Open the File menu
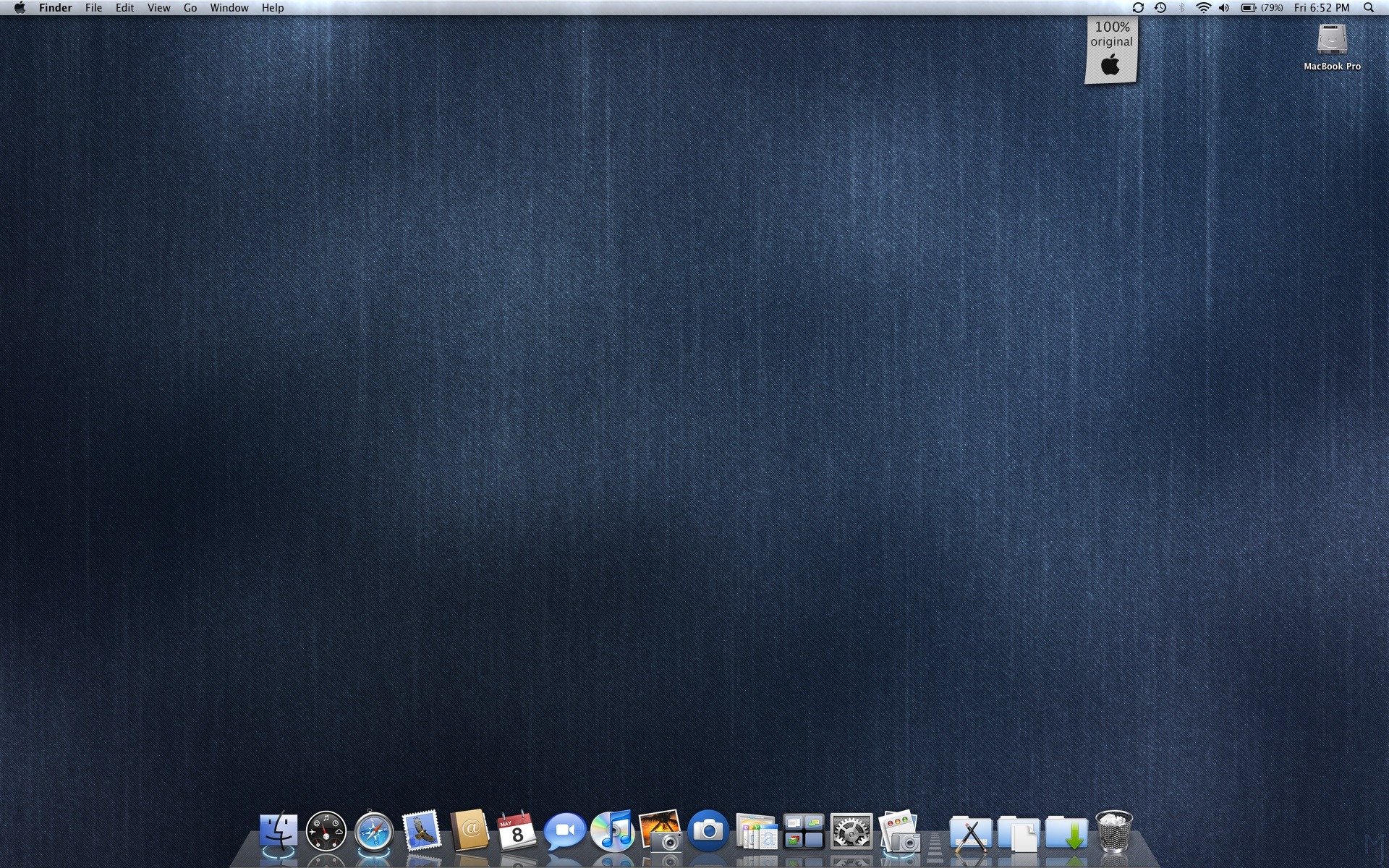 click(93, 8)
